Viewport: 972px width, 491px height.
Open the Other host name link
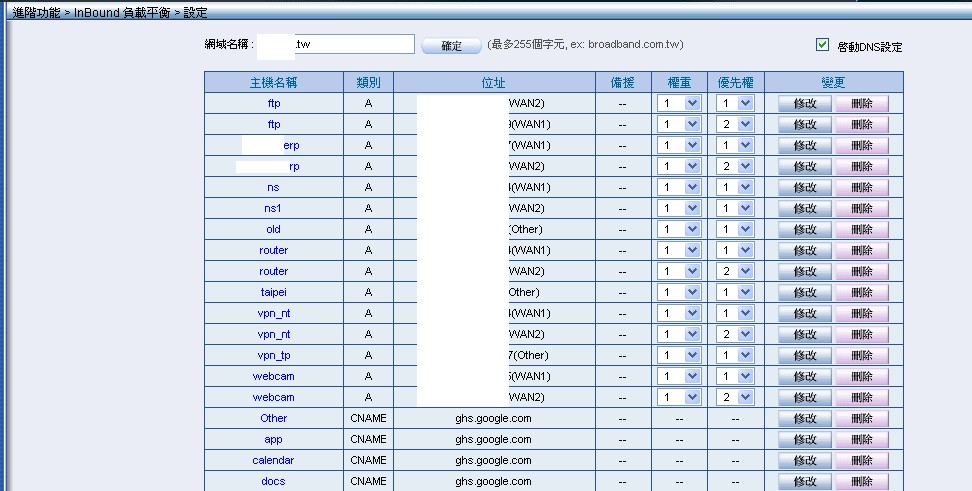[273, 418]
